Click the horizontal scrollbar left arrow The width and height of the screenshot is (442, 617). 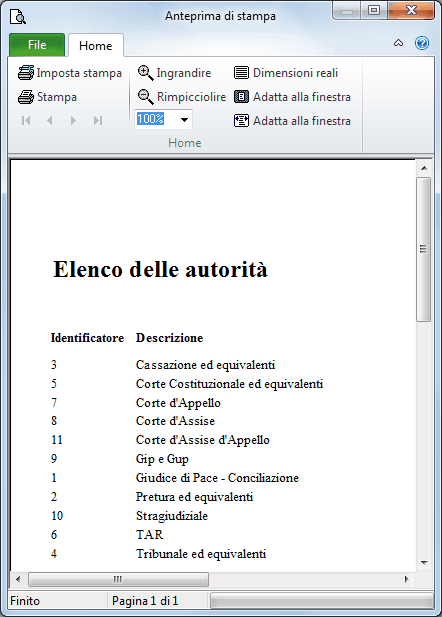(18, 579)
